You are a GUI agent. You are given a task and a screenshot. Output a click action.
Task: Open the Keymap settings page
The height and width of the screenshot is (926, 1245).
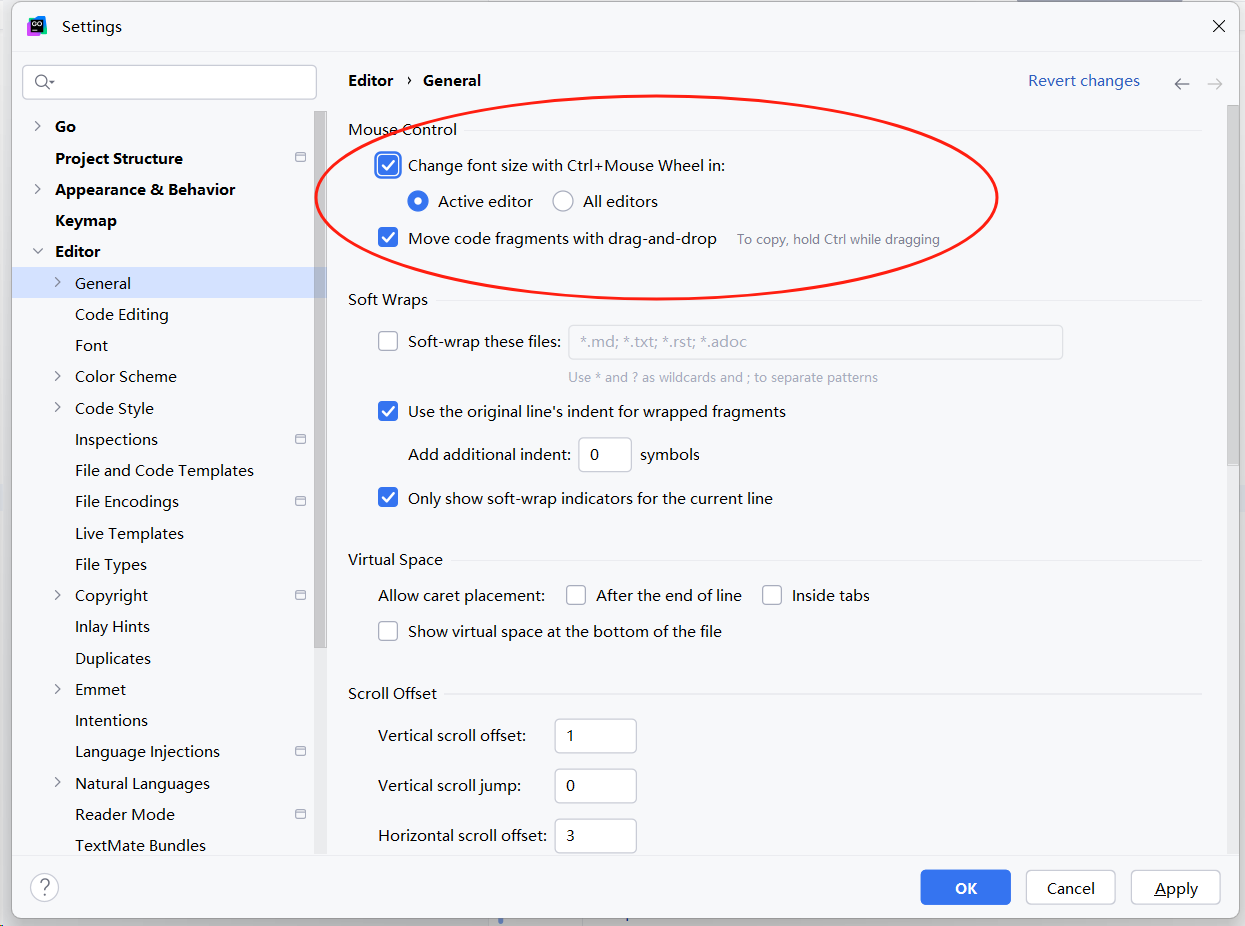86,221
